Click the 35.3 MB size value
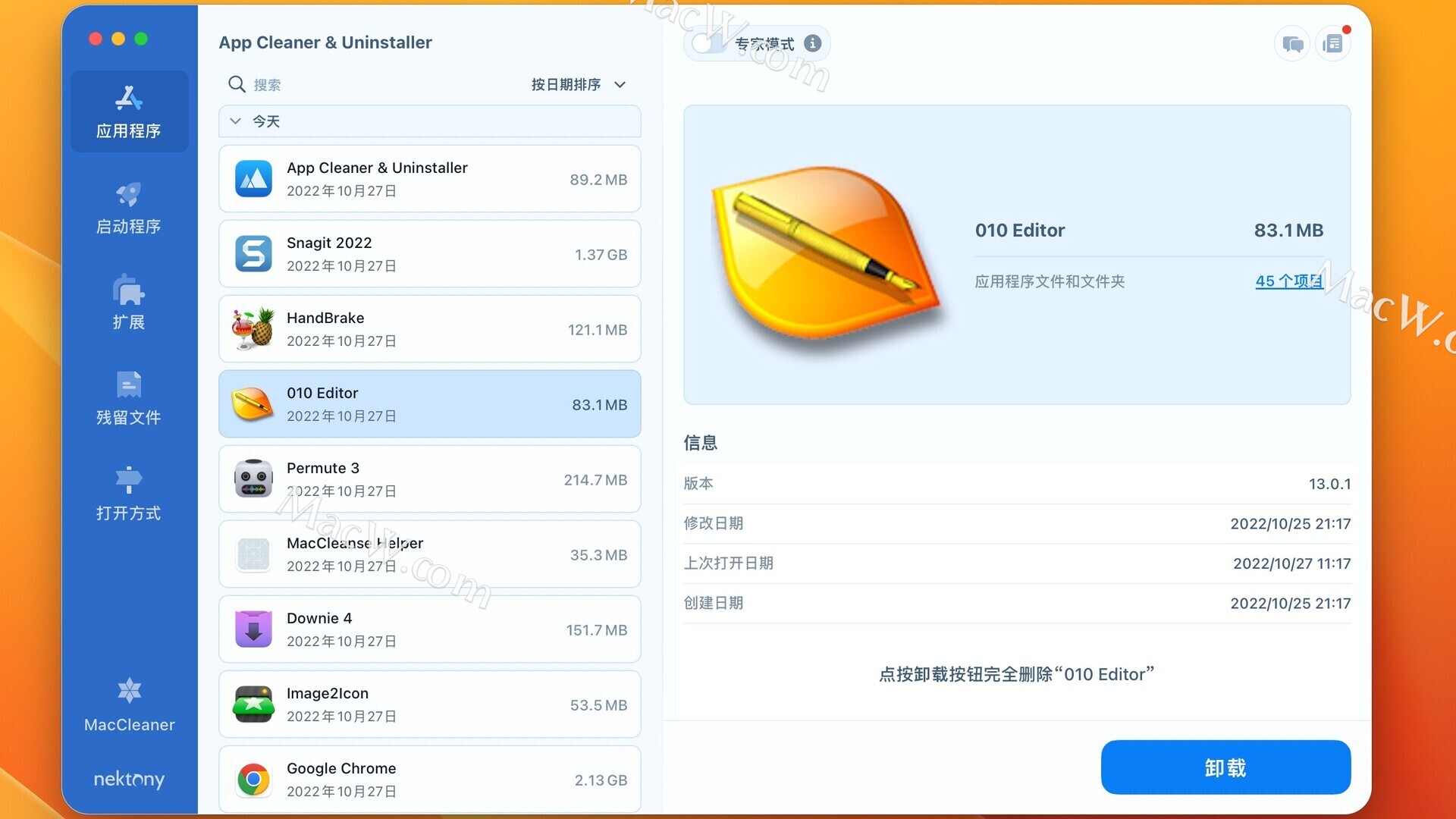Viewport: 1456px width, 819px height. coord(598,555)
